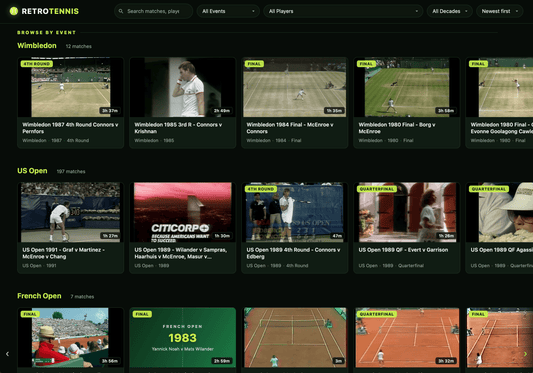Open Wimbledon 1980 Final Borg v McEnroe thumbnail
Screen dimensions: 533x373
[407, 87]
